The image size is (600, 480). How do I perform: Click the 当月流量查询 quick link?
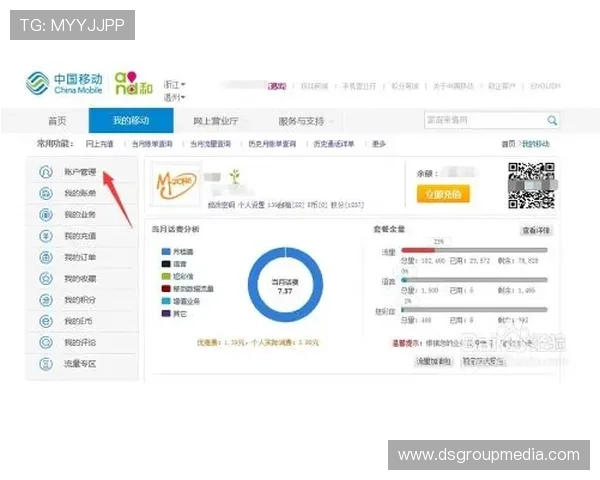210,144
